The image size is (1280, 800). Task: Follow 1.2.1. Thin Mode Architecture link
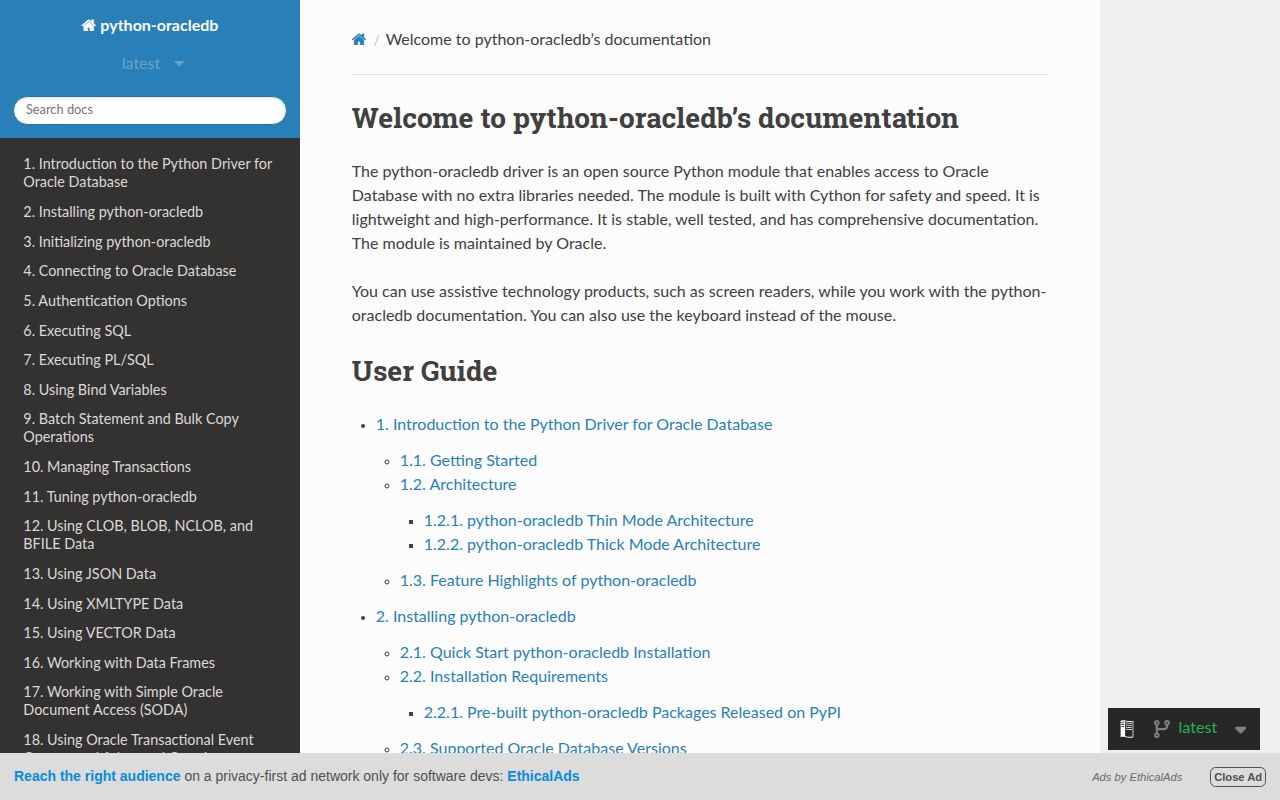pyautogui.click(x=588, y=521)
